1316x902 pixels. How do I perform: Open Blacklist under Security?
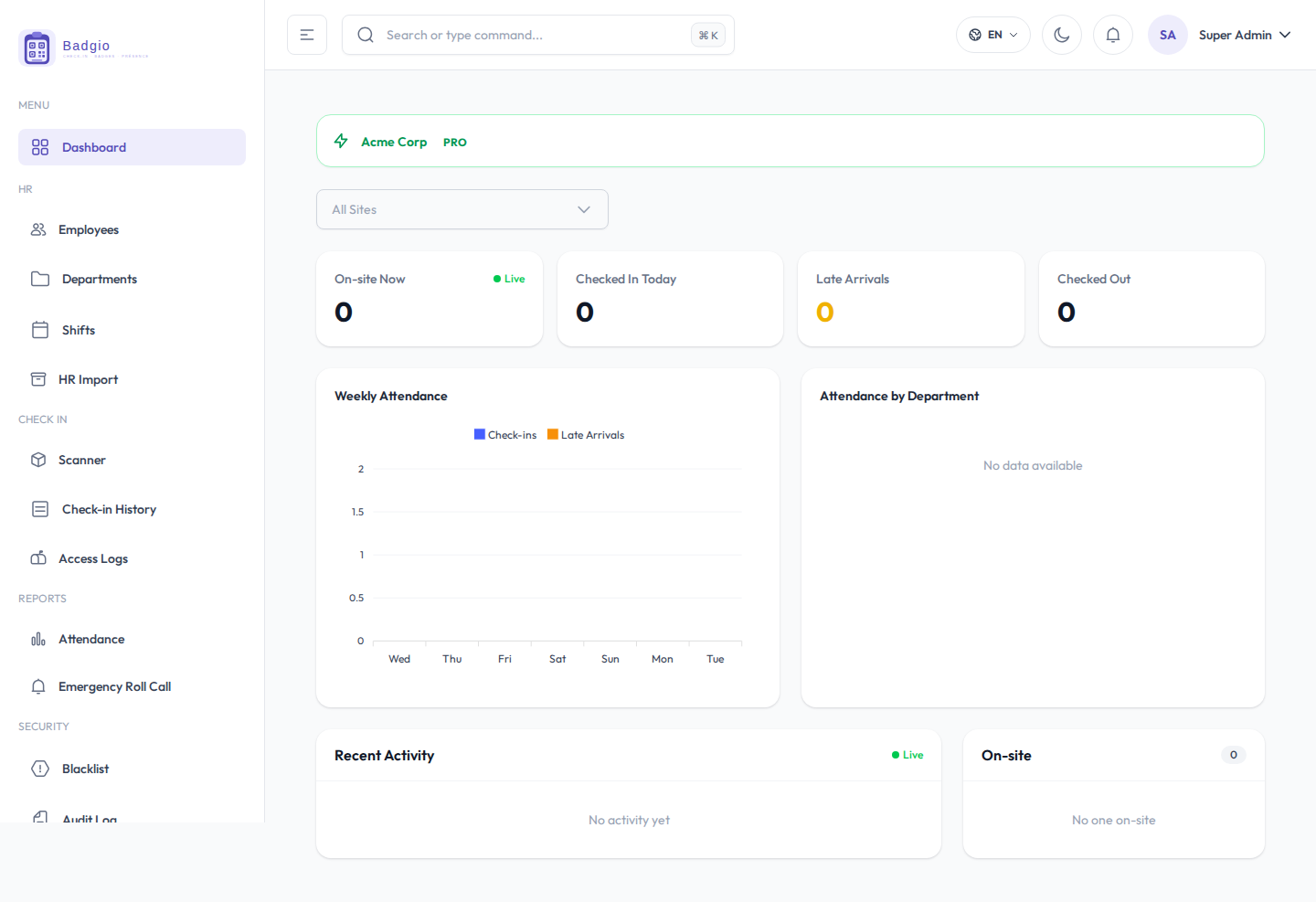[132, 769]
